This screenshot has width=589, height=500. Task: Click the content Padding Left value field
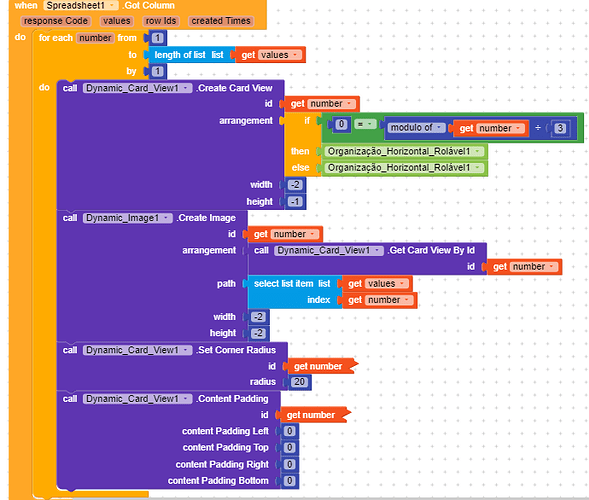289,431
